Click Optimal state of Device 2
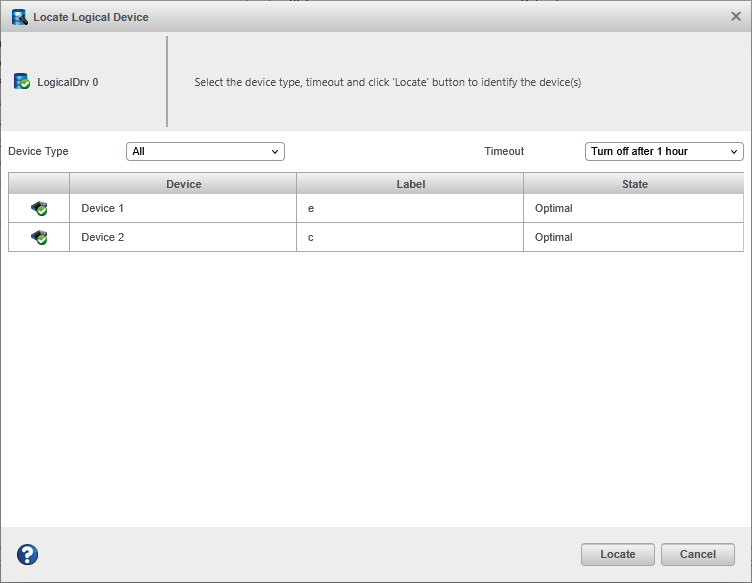The height and width of the screenshot is (583, 752). [554, 238]
